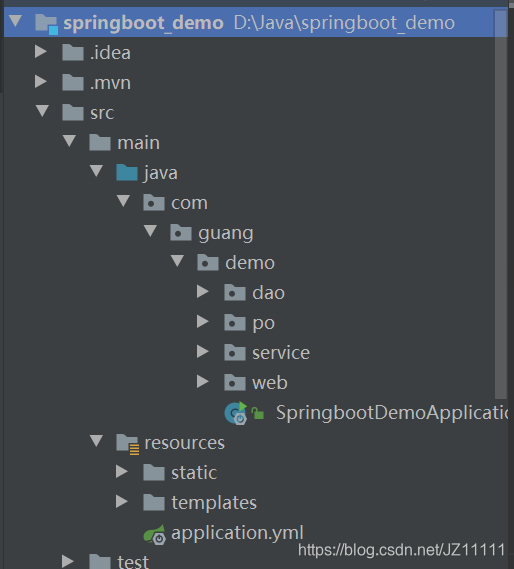Expand the templates folder

coord(122,502)
